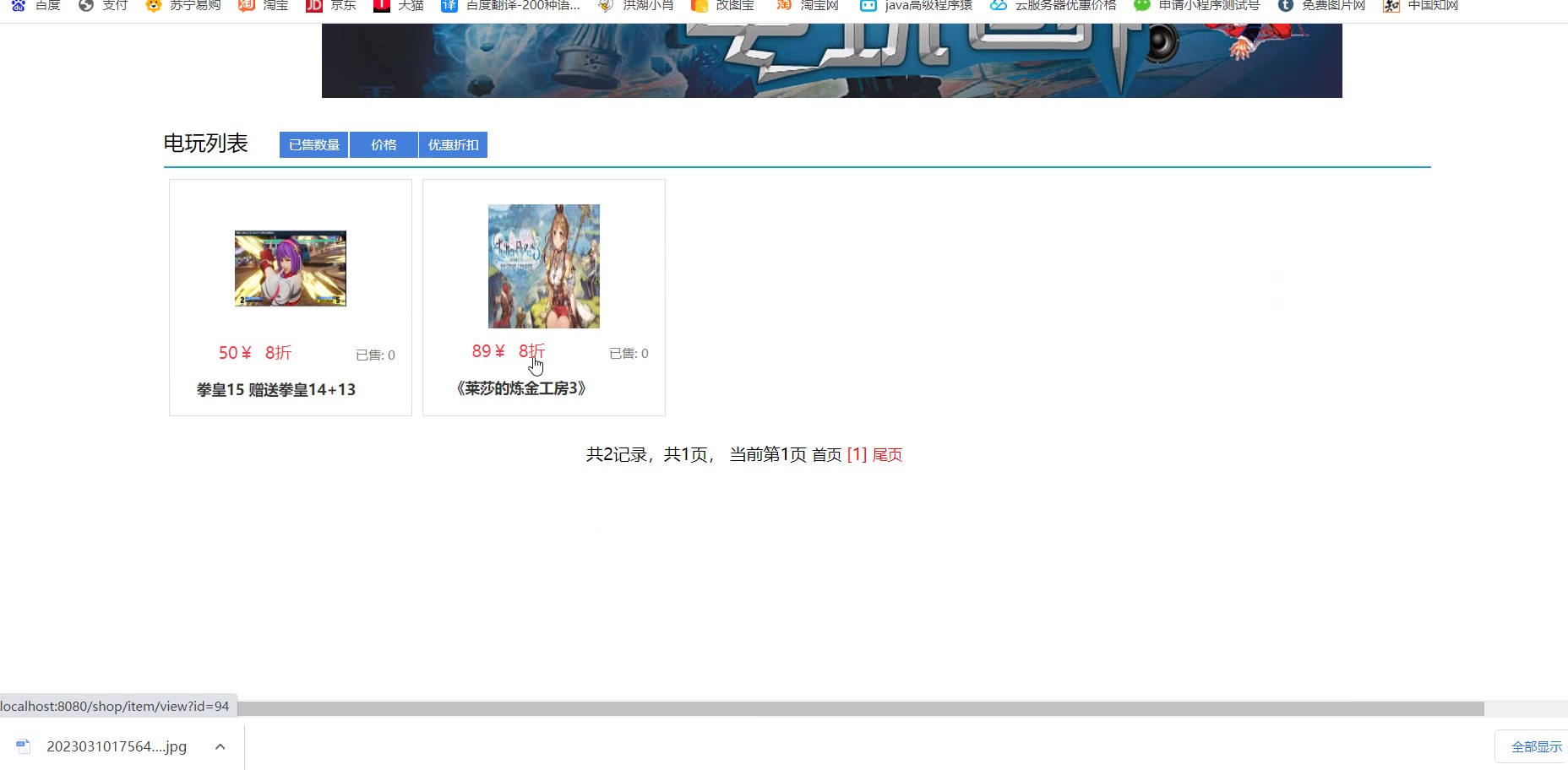
Task: Jump to 尾页 in pagination
Action: click(x=887, y=455)
